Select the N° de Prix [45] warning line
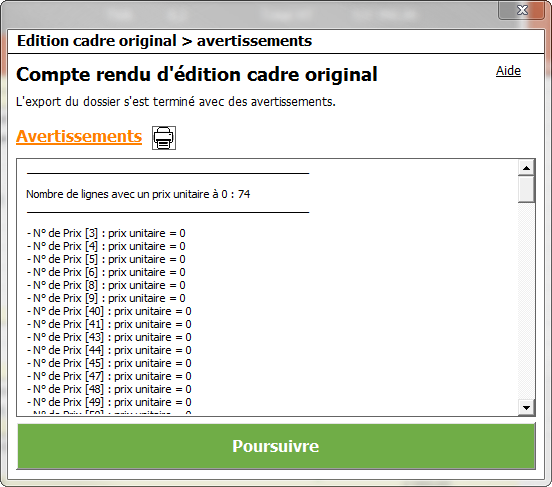 tap(109, 363)
